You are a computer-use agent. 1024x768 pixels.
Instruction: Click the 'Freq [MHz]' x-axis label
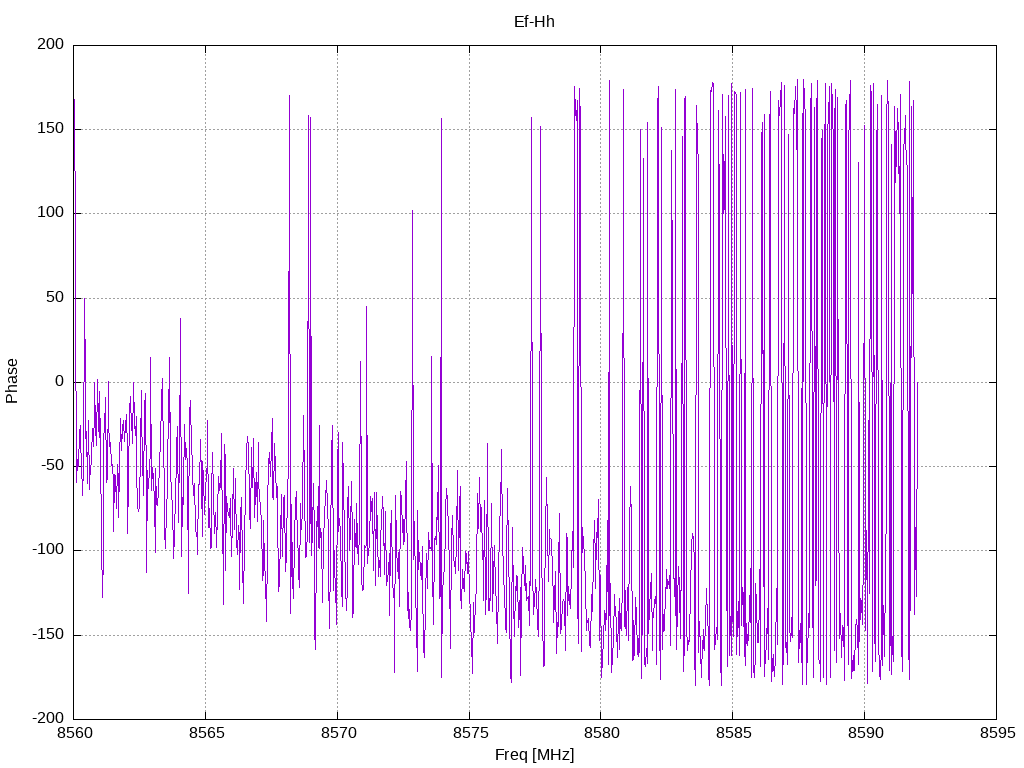coord(534,754)
